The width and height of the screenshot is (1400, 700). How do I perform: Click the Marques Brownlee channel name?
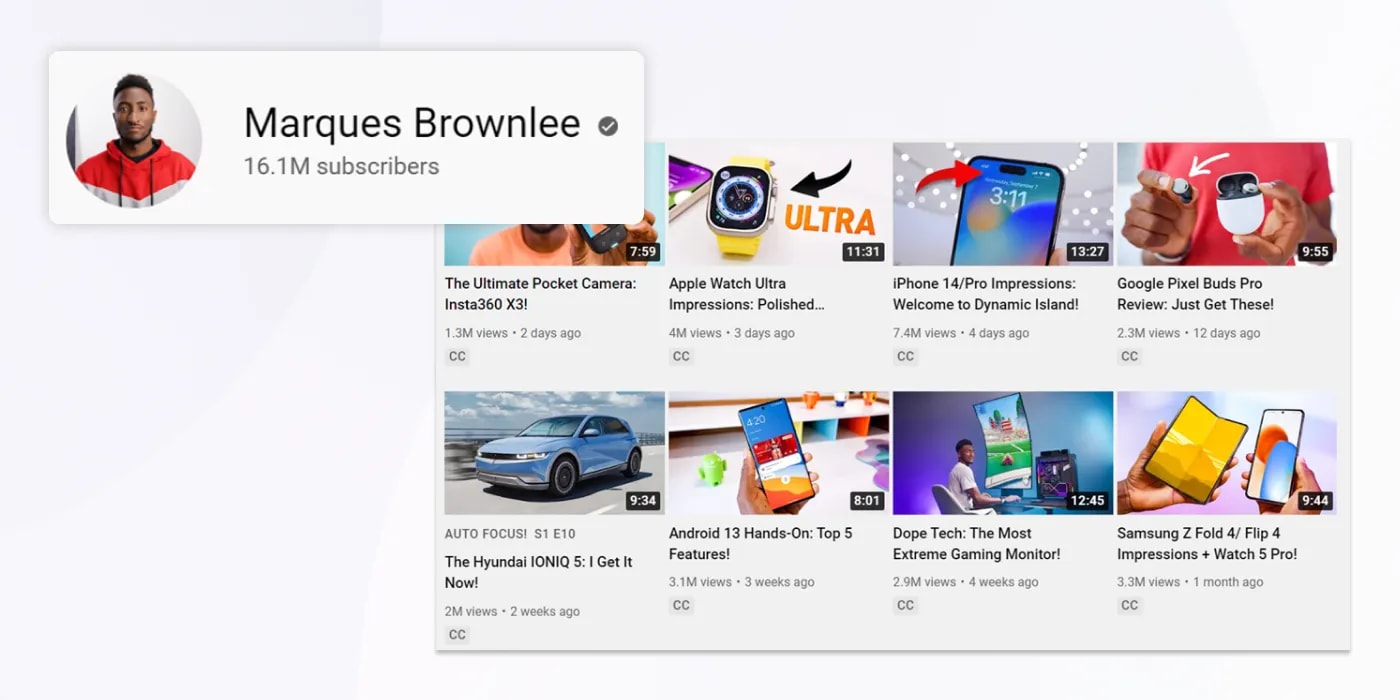tap(412, 124)
